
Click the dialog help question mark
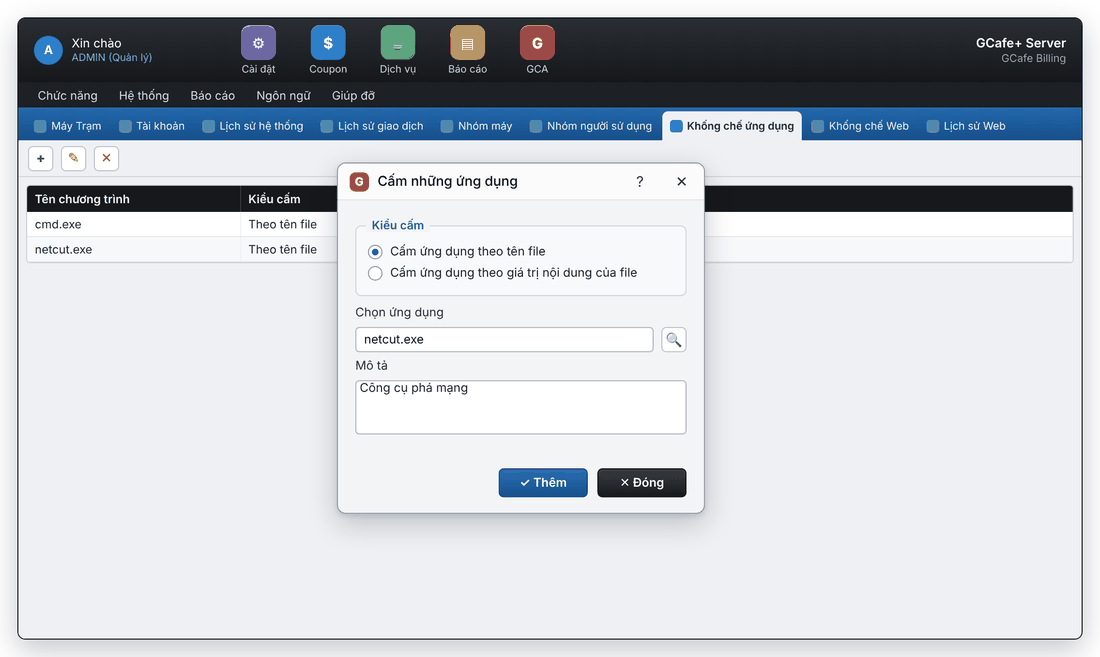(640, 182)
